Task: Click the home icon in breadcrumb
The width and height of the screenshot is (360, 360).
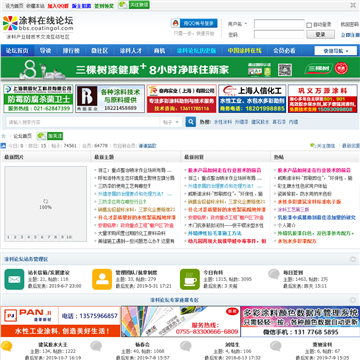Action: point(4,136)
